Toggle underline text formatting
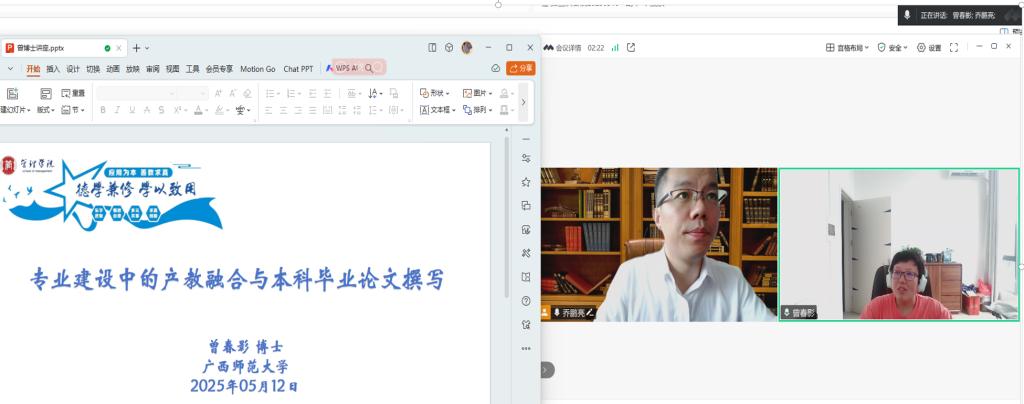 click(134, 110)
